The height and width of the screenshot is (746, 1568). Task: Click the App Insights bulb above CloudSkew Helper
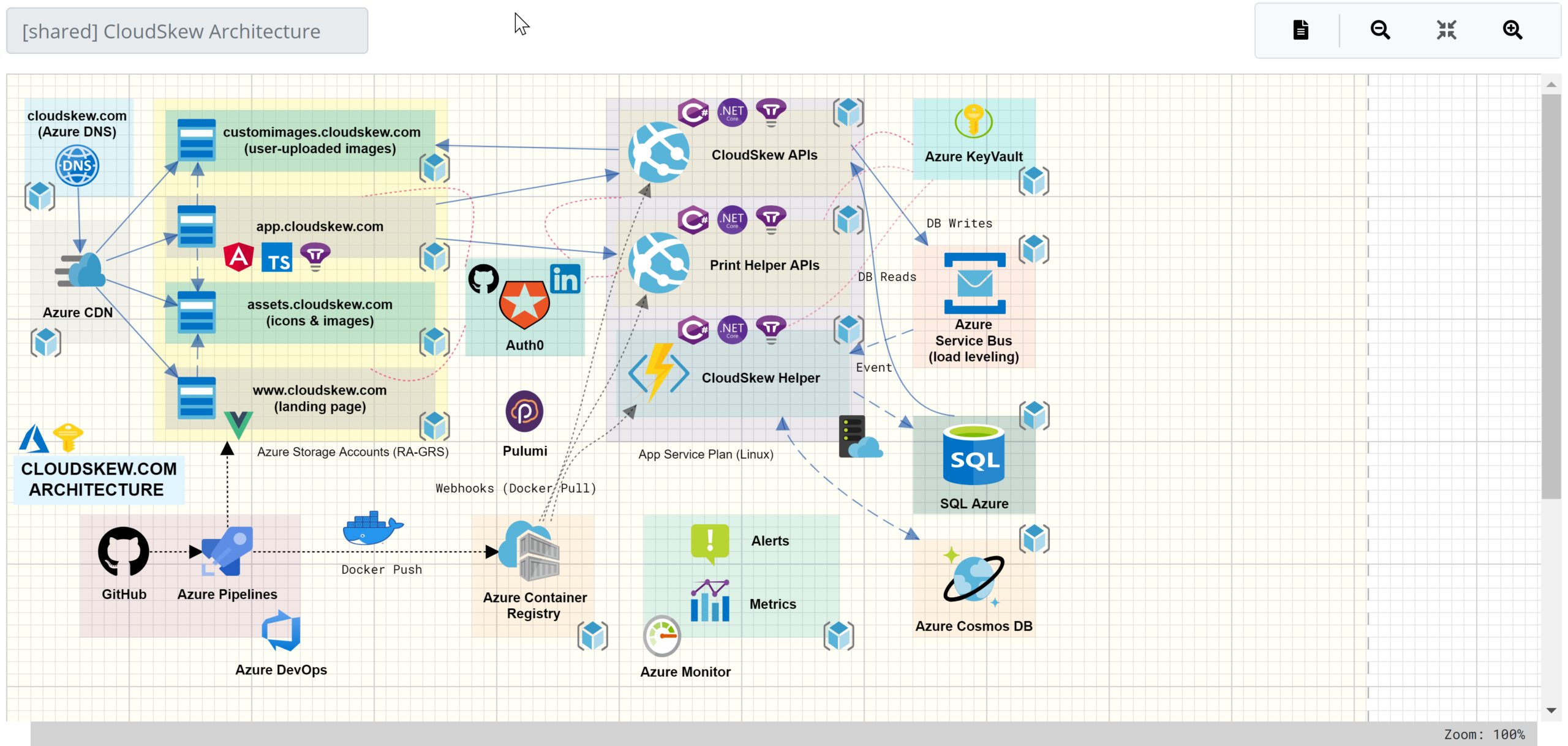(x=771, y=330)
